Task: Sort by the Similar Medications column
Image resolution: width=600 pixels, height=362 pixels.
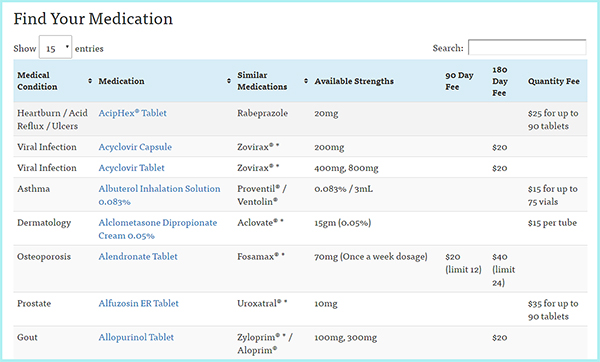Action: (x=272, y=81)
